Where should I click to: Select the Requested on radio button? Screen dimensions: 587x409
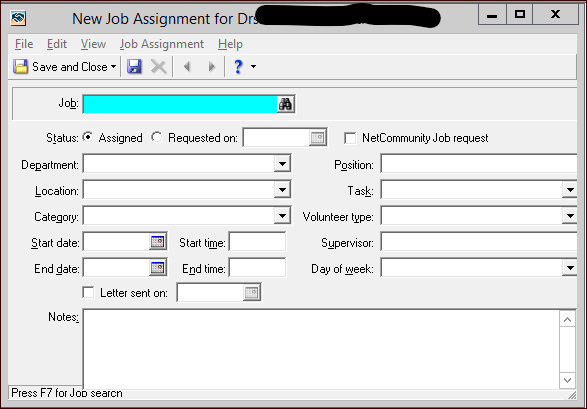pos(157,137)
